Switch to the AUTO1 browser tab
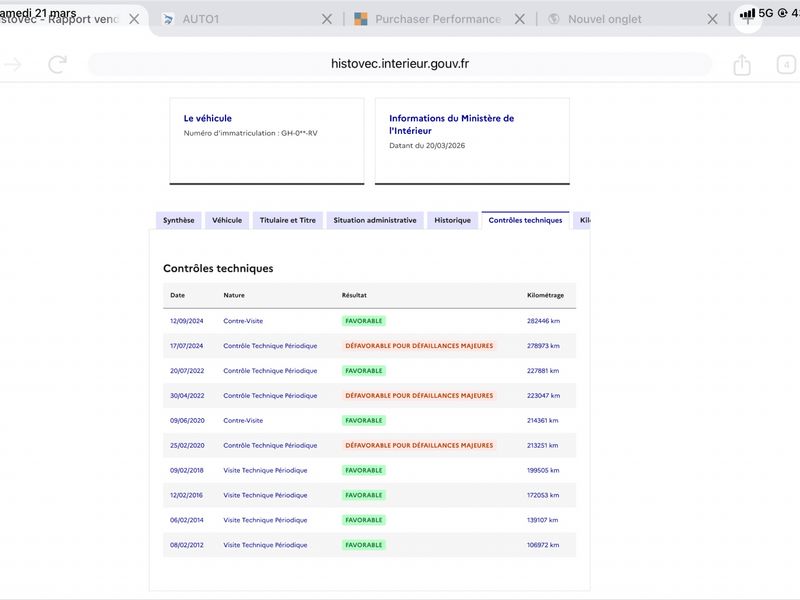 coord(240,19)
